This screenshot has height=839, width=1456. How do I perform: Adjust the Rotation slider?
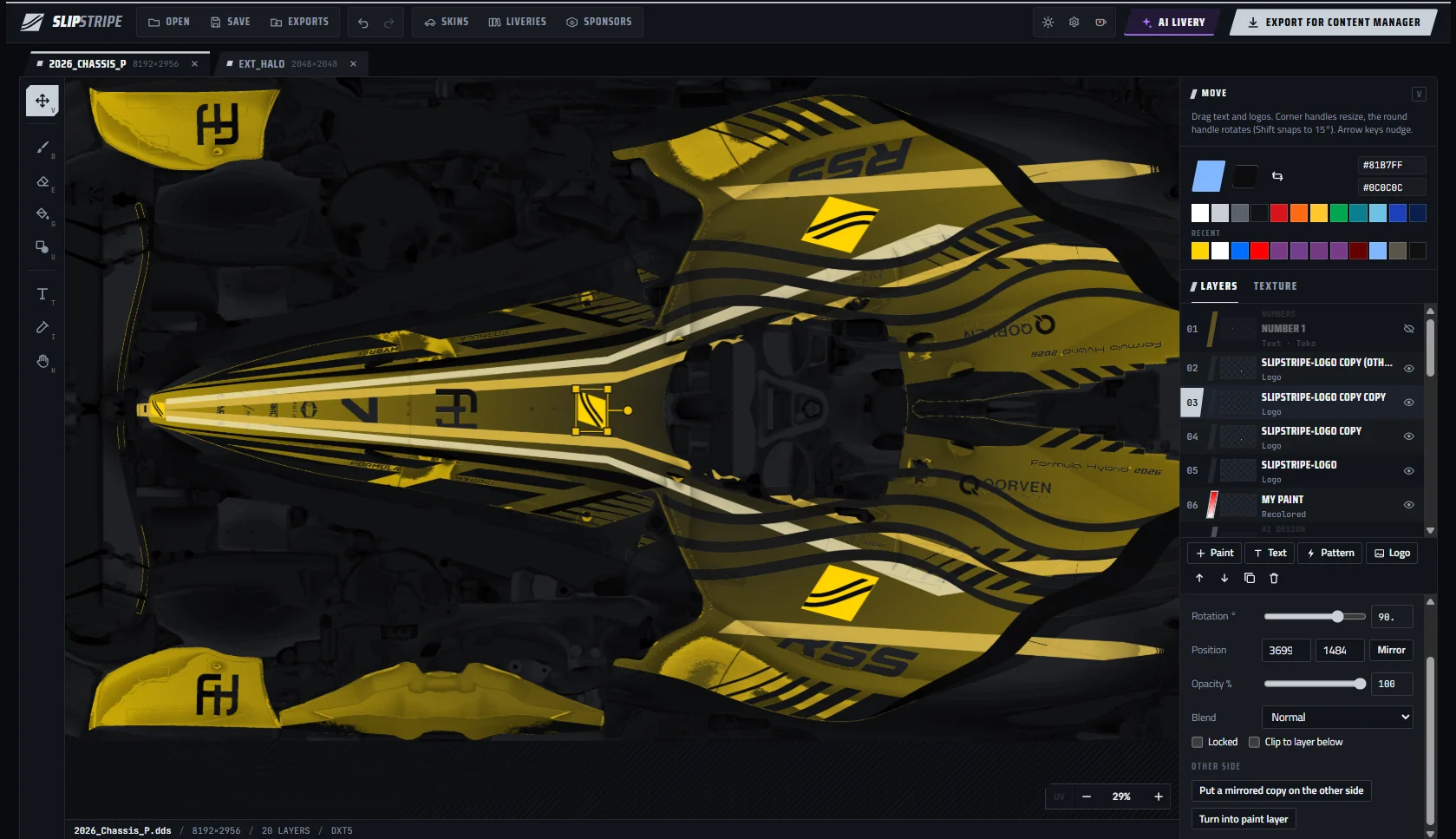click(x=1315, y=617)
